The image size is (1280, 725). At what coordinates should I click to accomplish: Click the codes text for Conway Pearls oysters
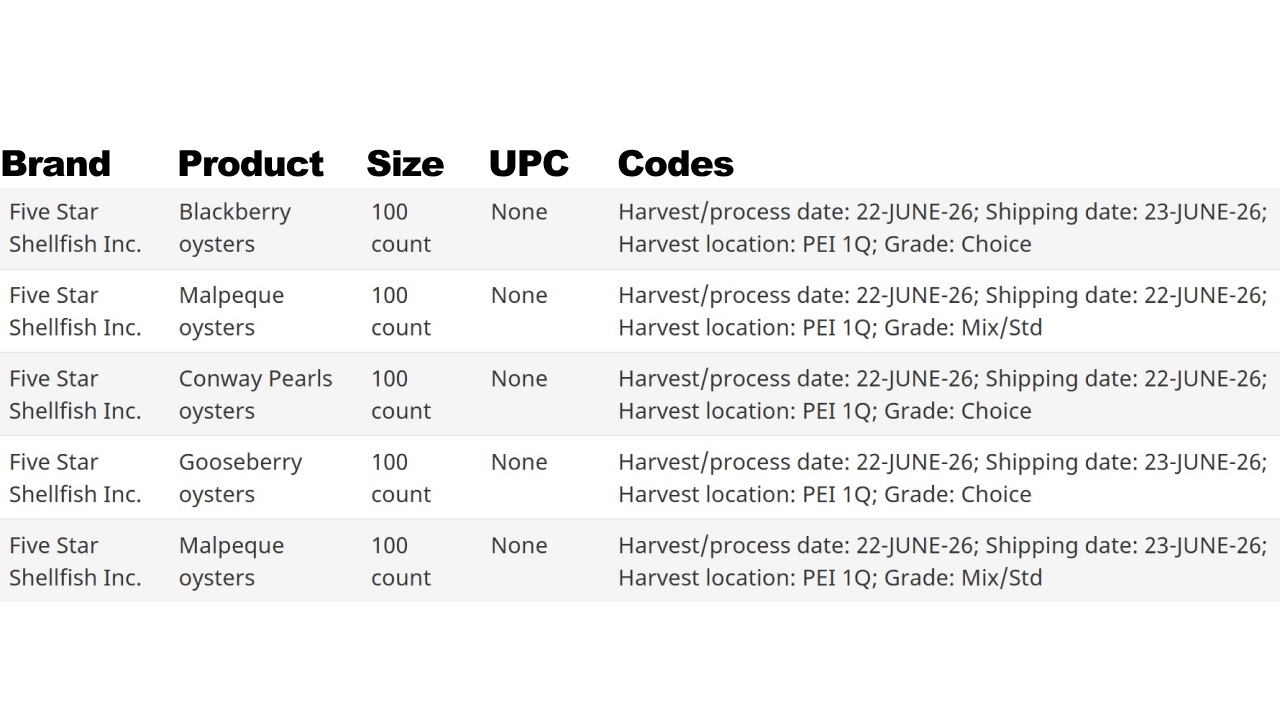[943, 395]
